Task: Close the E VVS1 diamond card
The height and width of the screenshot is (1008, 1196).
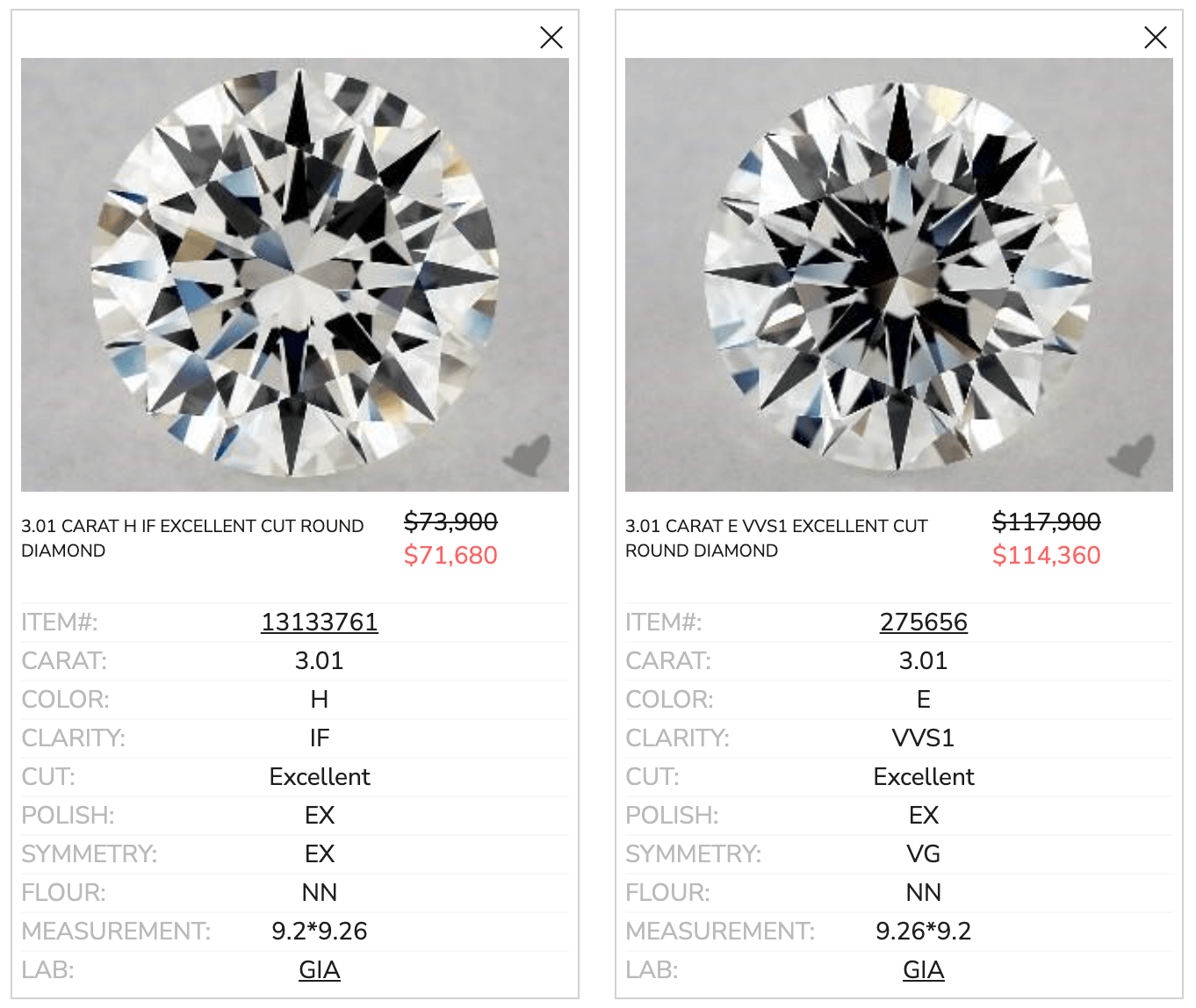Action: [x=1156, y=37]
